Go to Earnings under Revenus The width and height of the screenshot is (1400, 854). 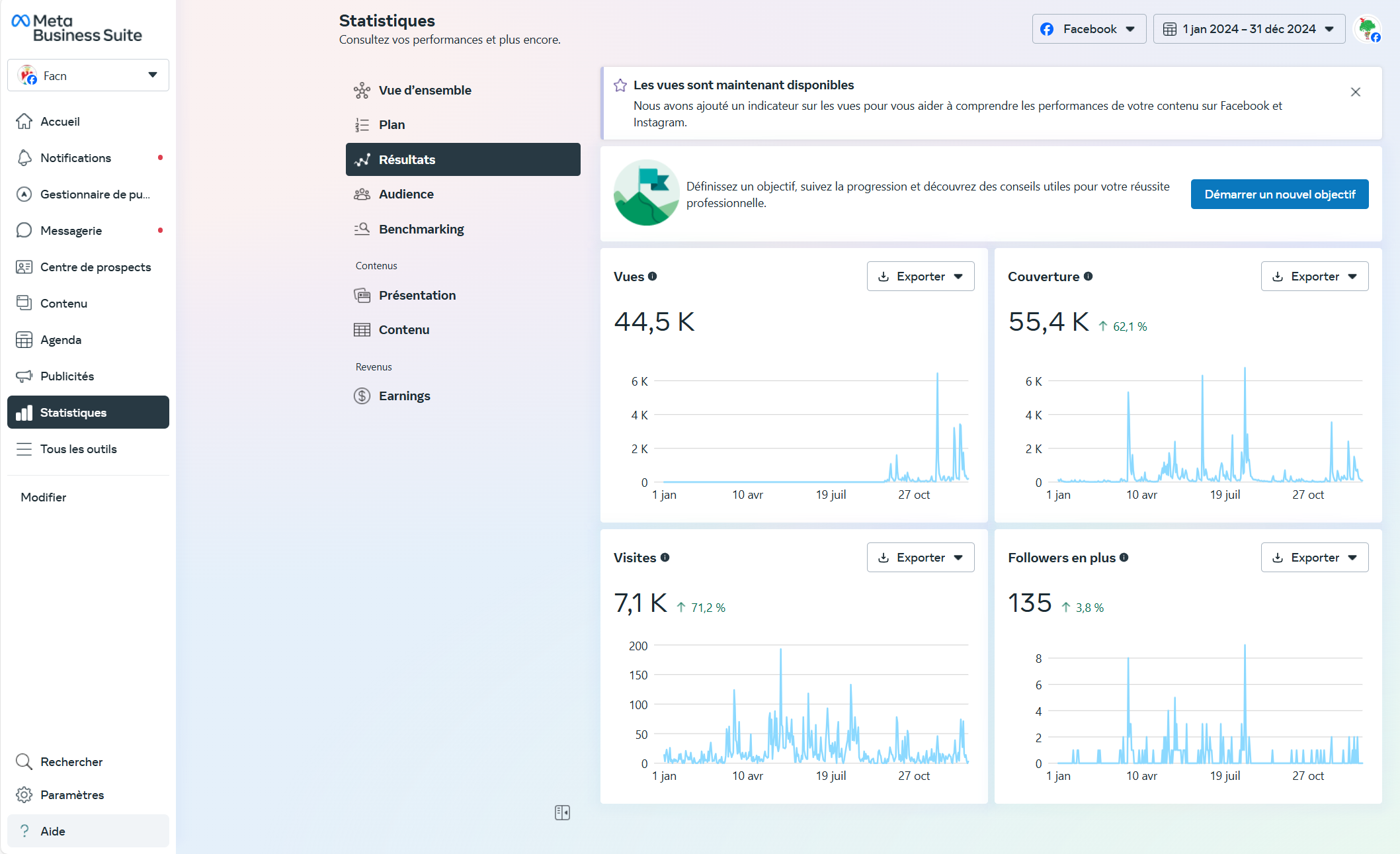coord(404,396)
